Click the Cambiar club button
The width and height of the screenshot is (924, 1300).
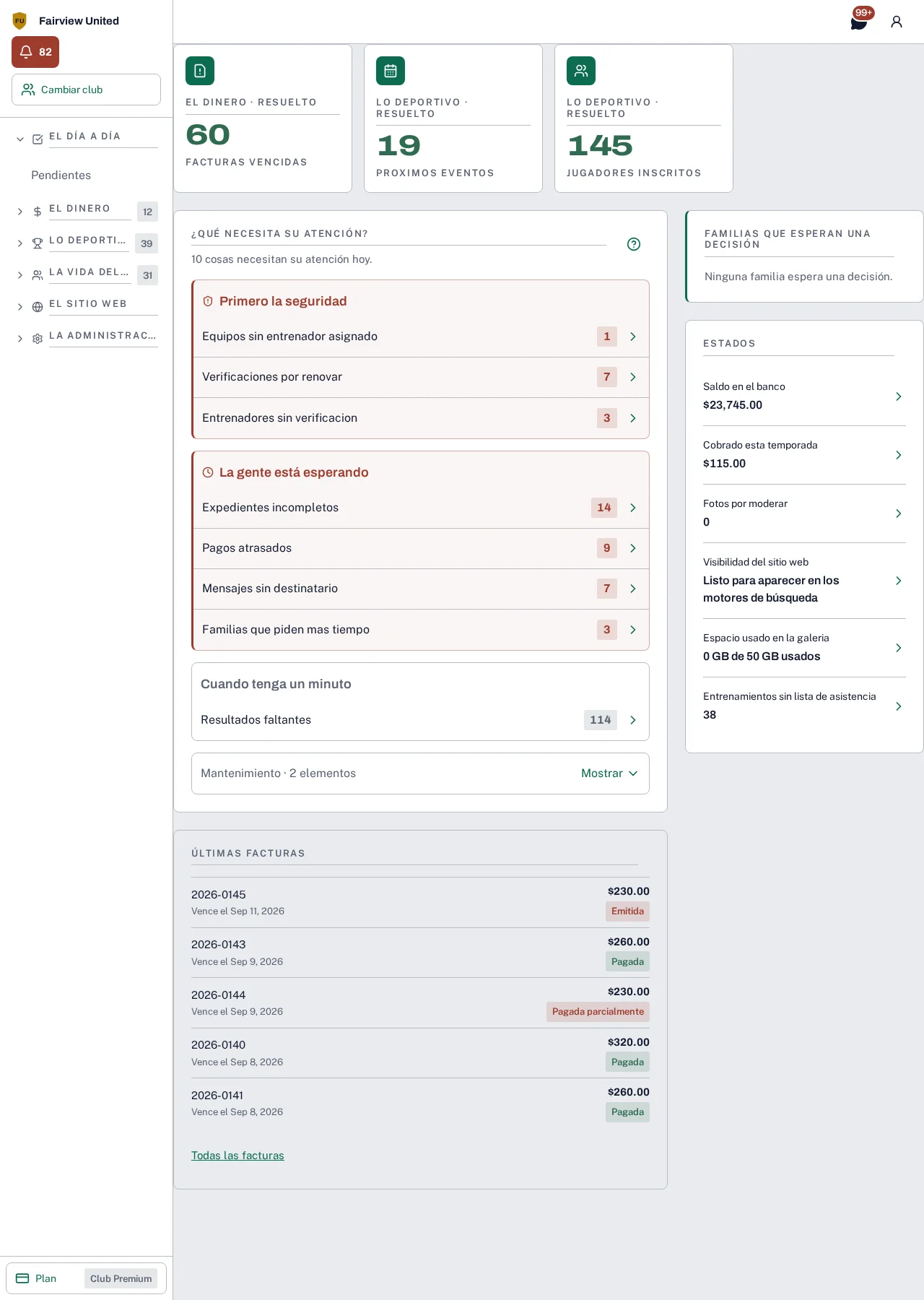coord(87,90)
